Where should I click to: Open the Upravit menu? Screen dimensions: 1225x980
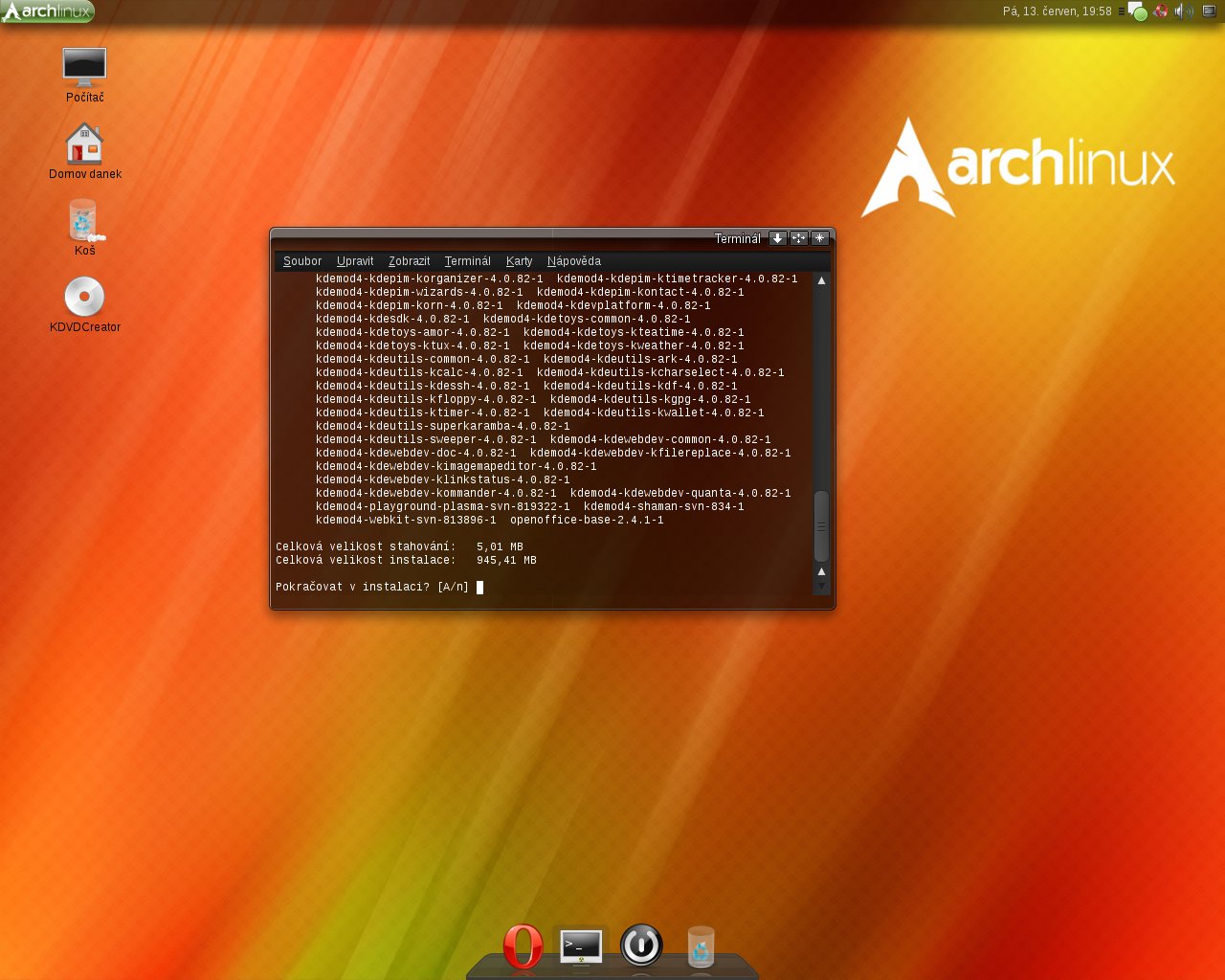(x=355, y=261)
